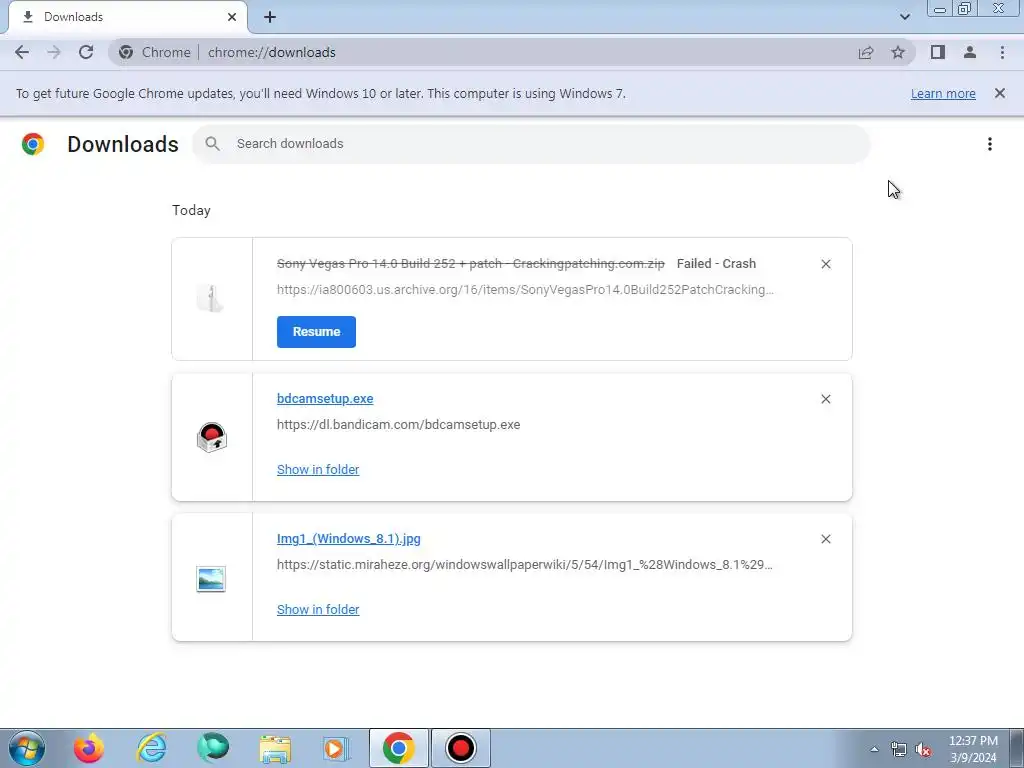Viewport: 1024px width, 768px height.
Task: Open the side panel icon
Action: [938, 52]
